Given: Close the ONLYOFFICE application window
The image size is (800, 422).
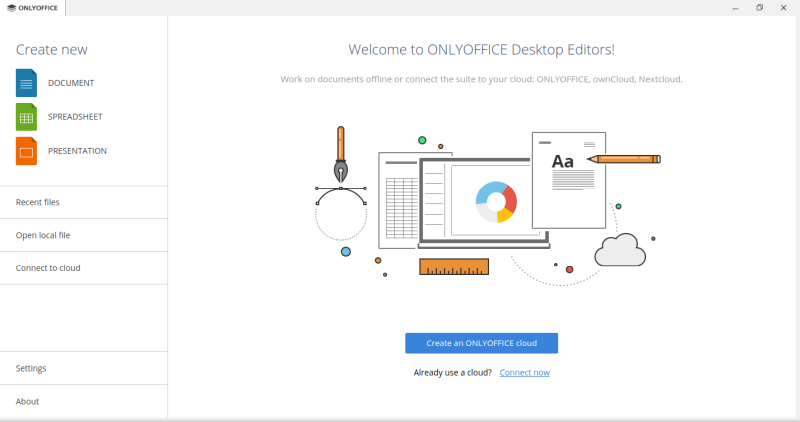Looking at the screenshot, I should pyautogui.click(x=786, y=8).
